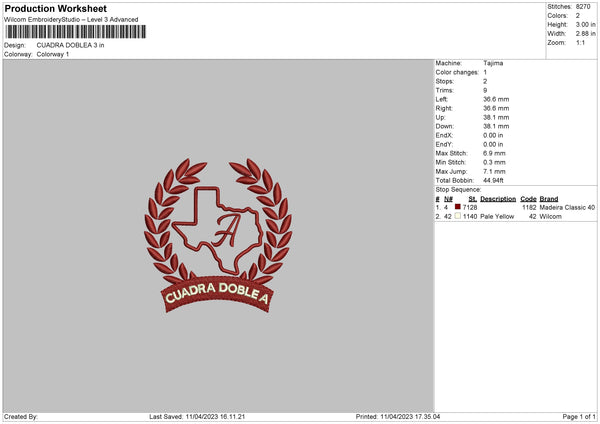Click the Height value 3.00 in
Image resolution: width=600 pixels, height=424 pixels.
[x=586, y=24]
